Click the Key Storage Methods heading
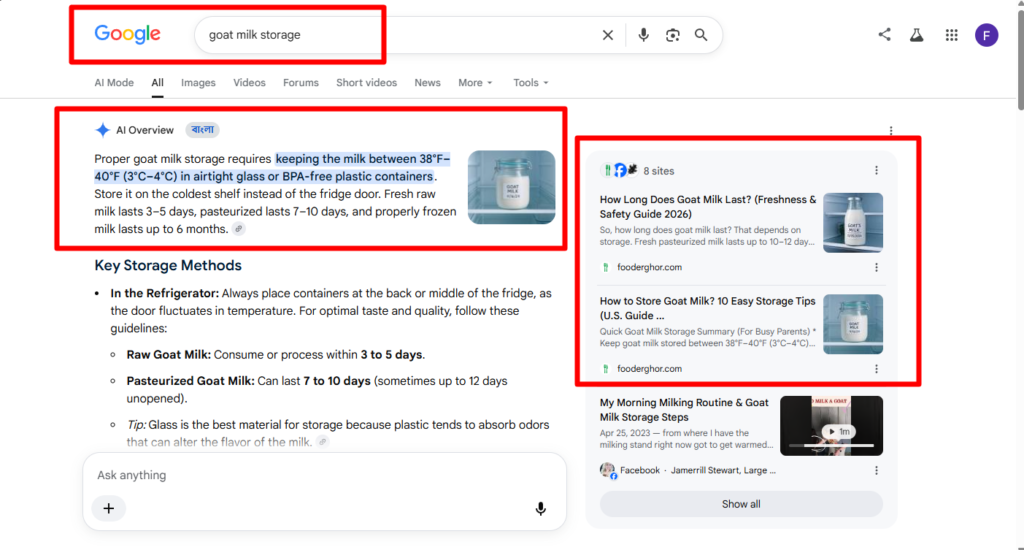The width and height of the screenshot is (1024, 550). [x=168, y=265]
